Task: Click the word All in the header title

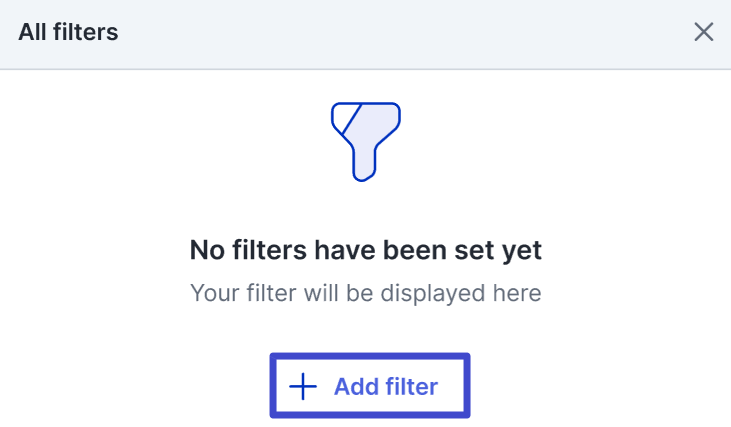Action: 32,32
